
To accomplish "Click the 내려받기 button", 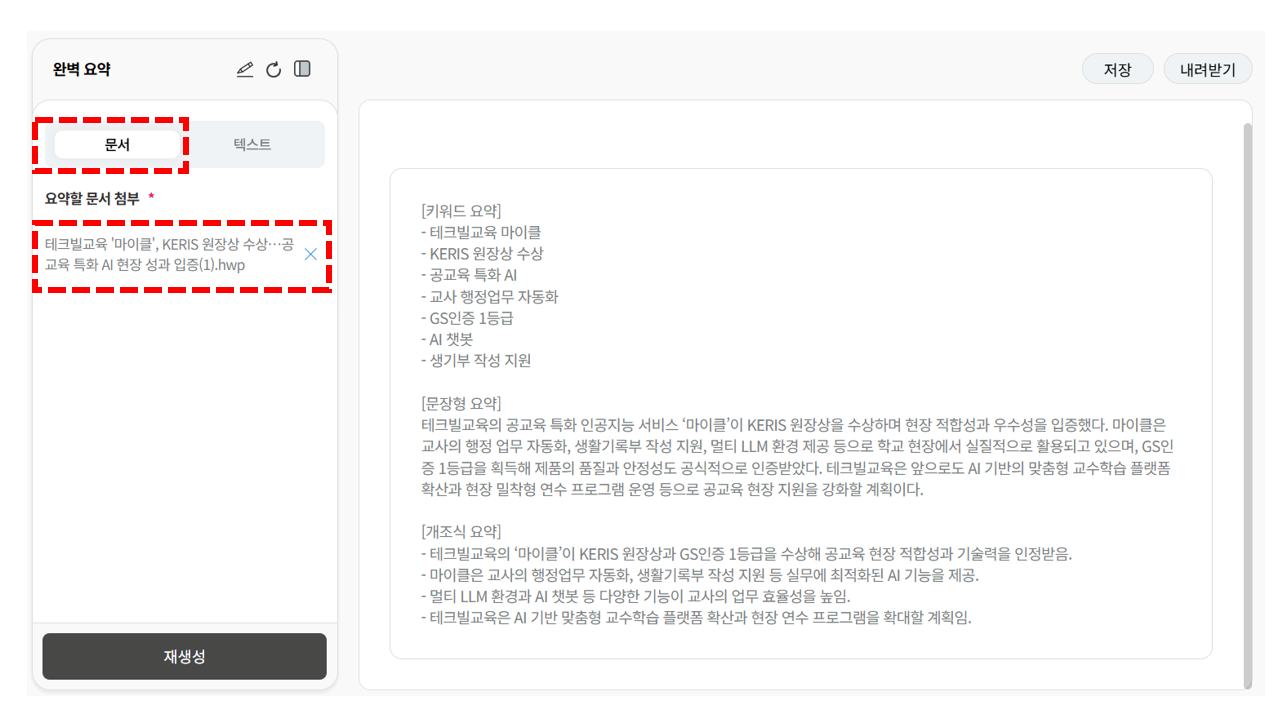I will [1207, 69].
